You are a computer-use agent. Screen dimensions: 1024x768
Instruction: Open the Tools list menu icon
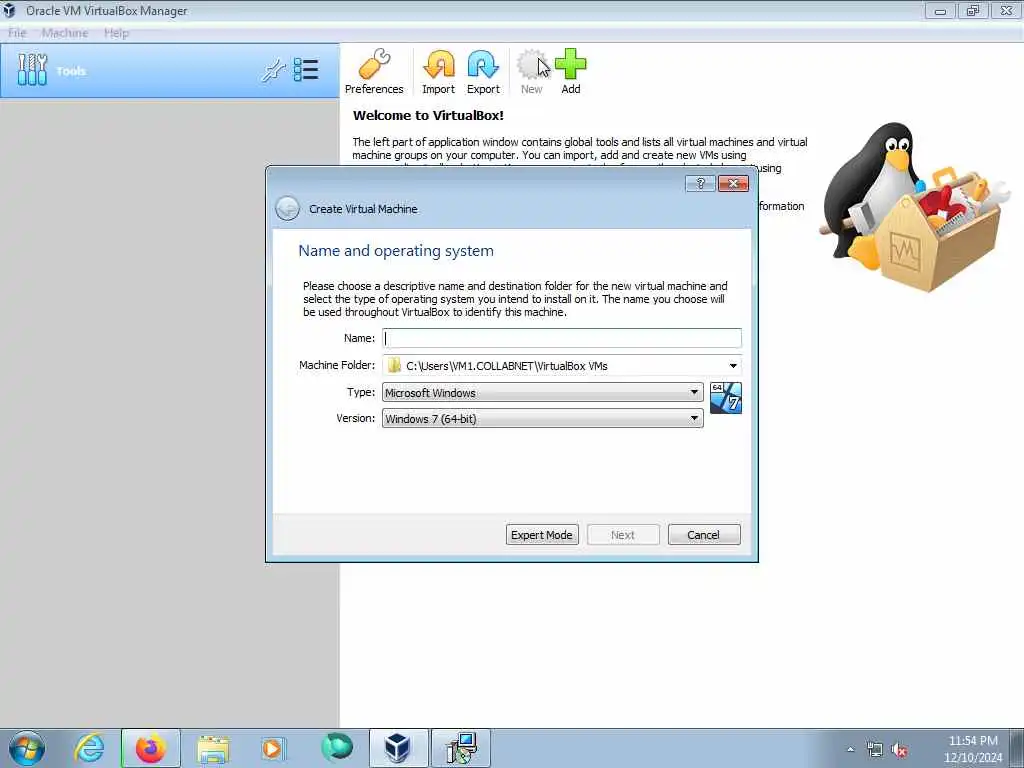coord(306,70)
